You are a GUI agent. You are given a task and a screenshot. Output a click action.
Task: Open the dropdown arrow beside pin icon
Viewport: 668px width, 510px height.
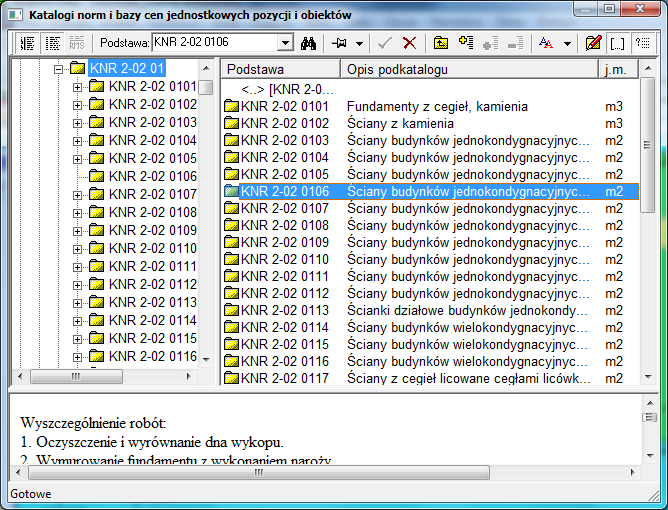coord(359,43)
